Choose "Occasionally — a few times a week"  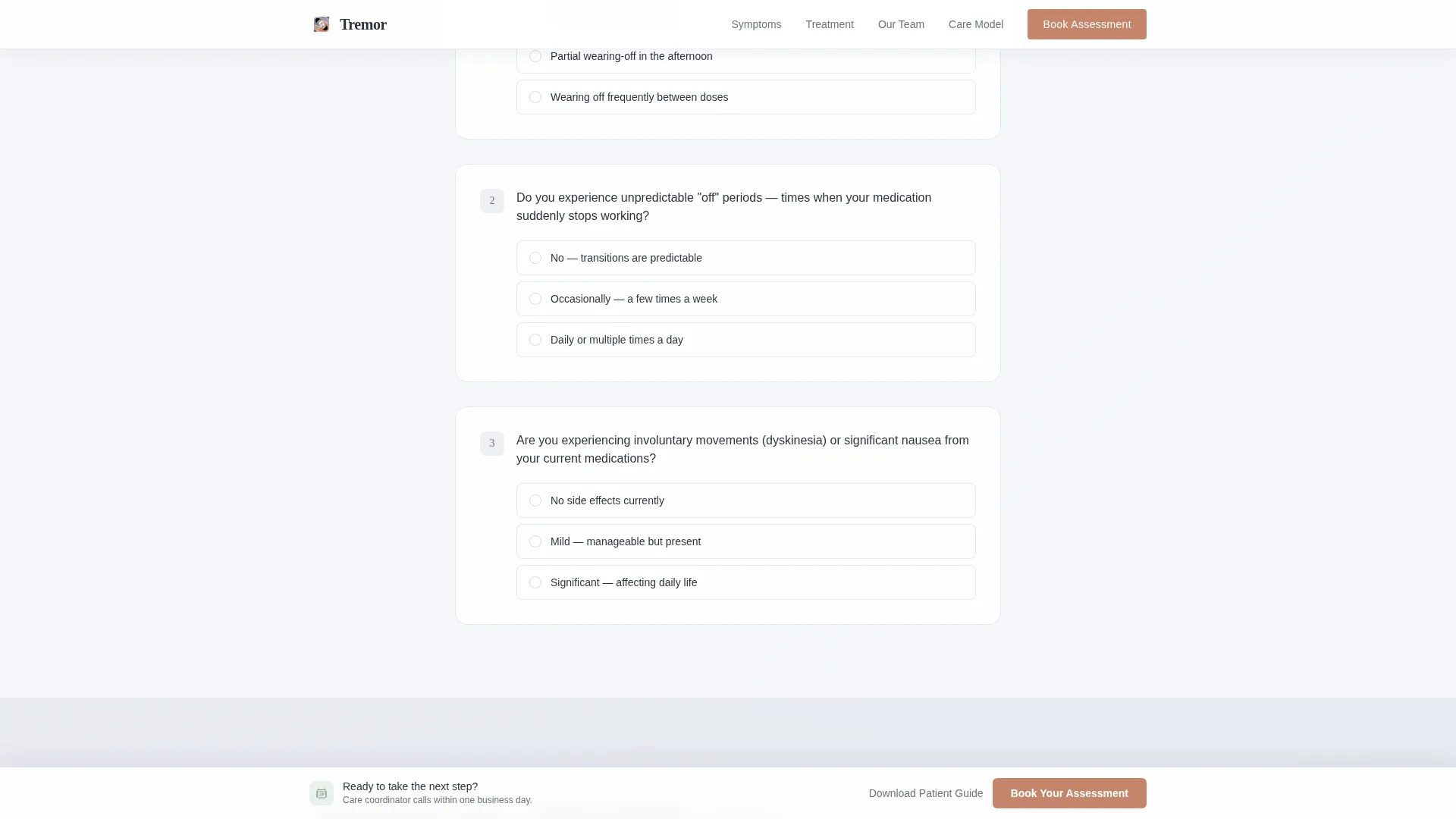click(746, 299)
